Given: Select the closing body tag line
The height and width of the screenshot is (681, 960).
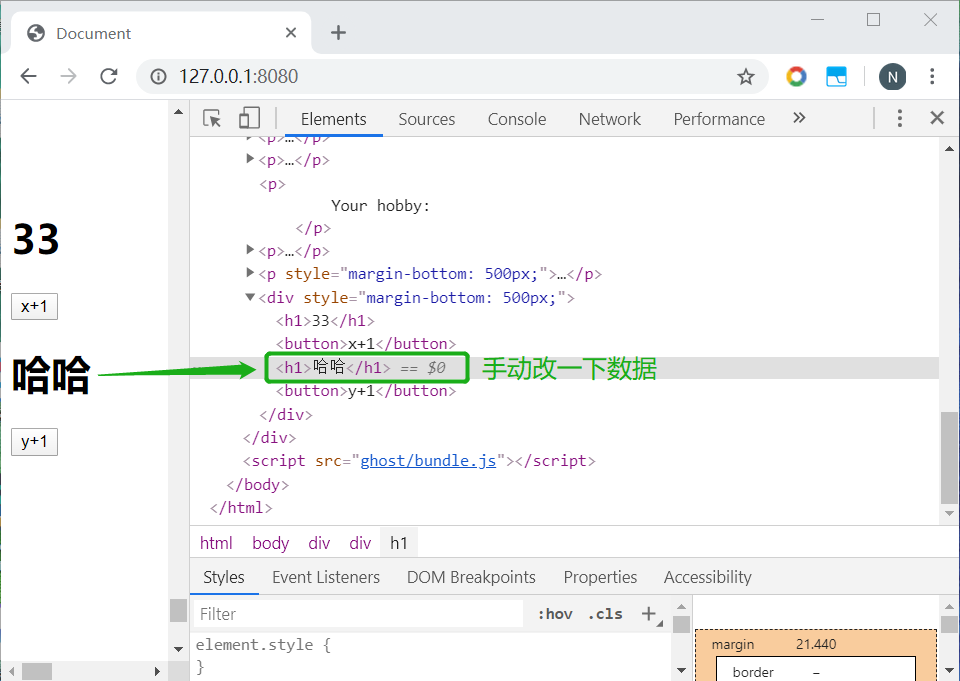Looking at the screenshot, I should 257,484.
